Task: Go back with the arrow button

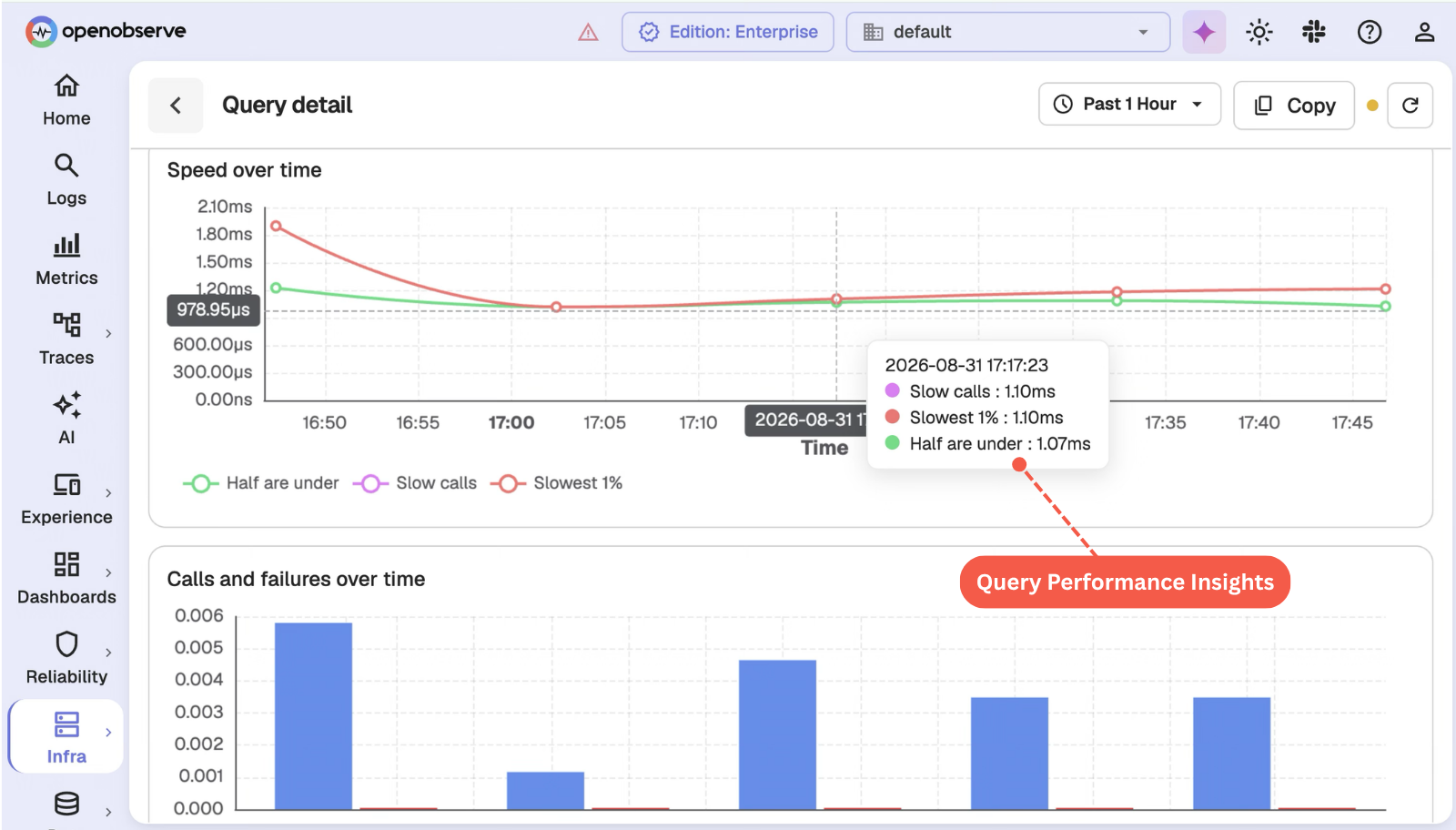Action: [x=176, y=106]
